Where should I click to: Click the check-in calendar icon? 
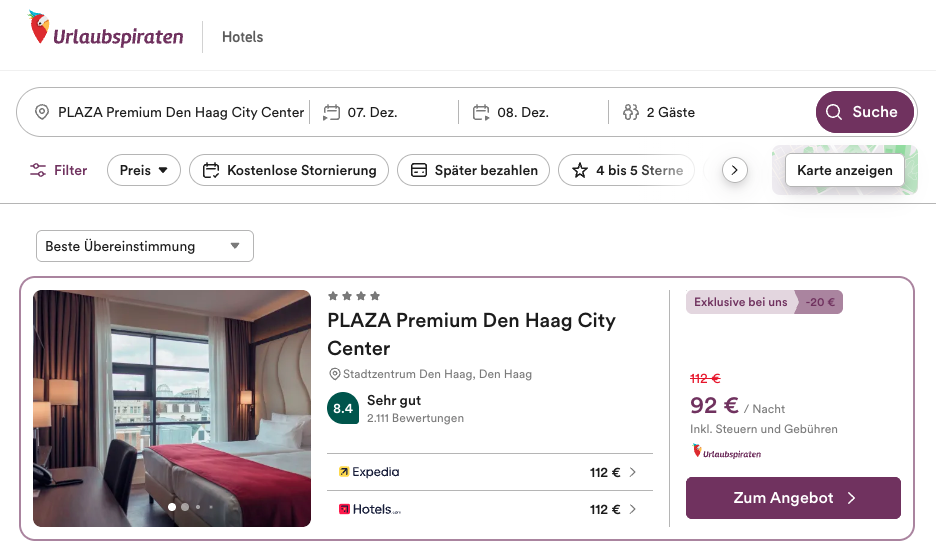coord(332,112)
